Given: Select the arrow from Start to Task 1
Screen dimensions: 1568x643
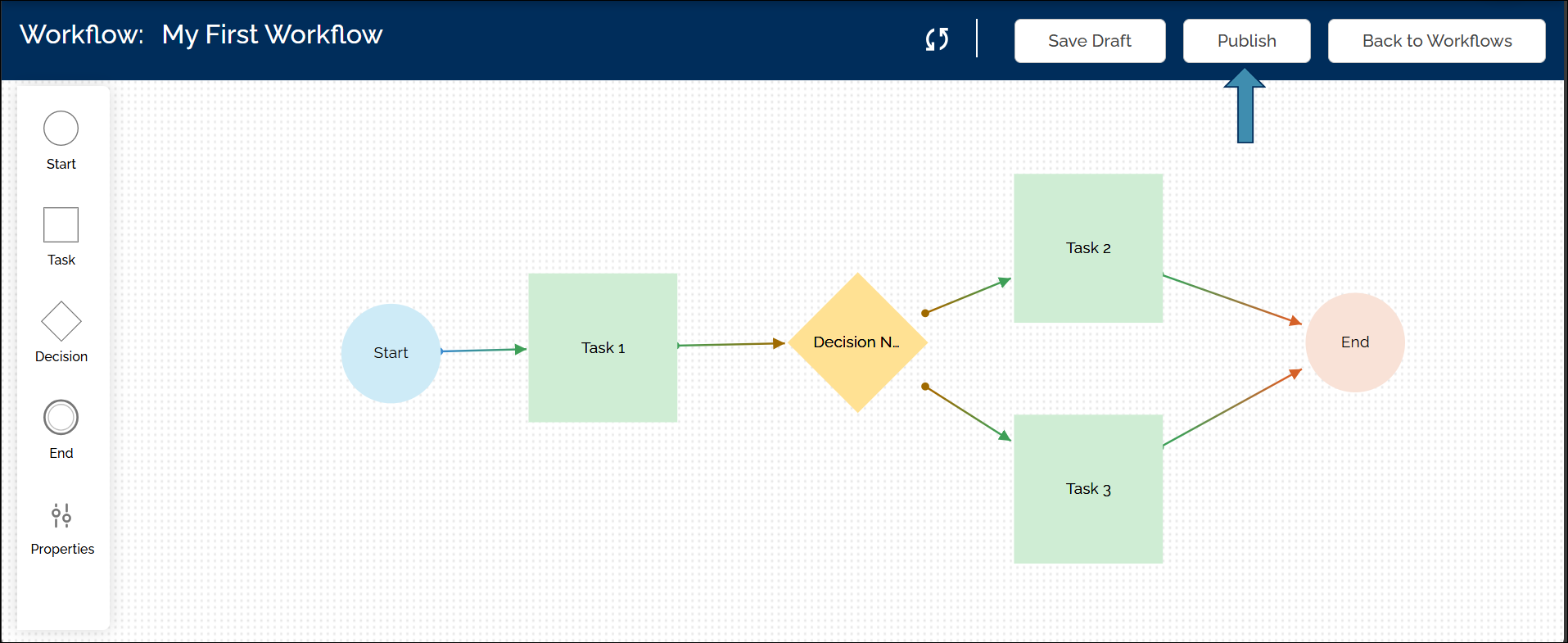Looking at the screenshot, I should click(482, 350).
